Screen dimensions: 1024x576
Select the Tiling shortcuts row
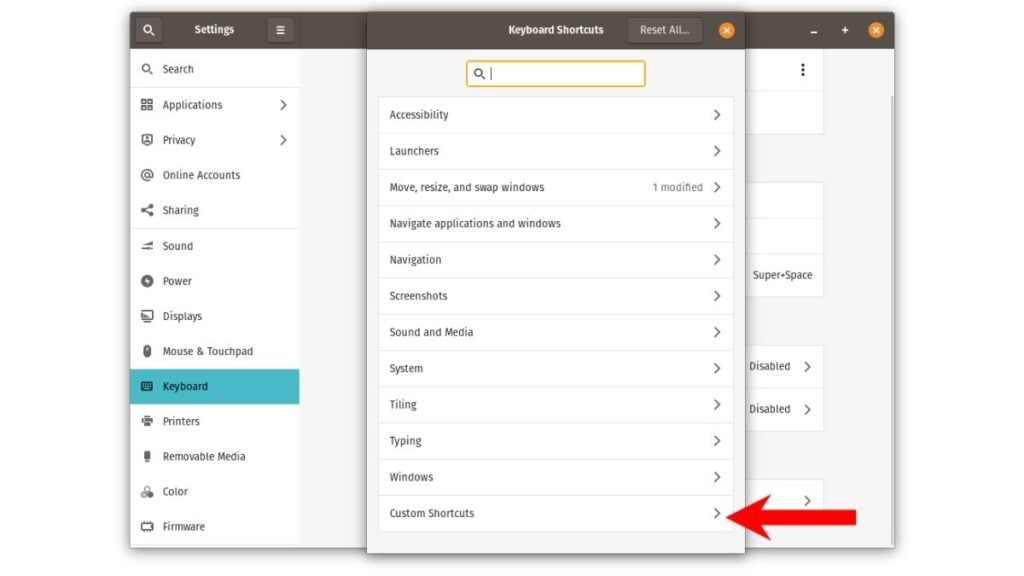pyautogui.click(x=555, y=405)
